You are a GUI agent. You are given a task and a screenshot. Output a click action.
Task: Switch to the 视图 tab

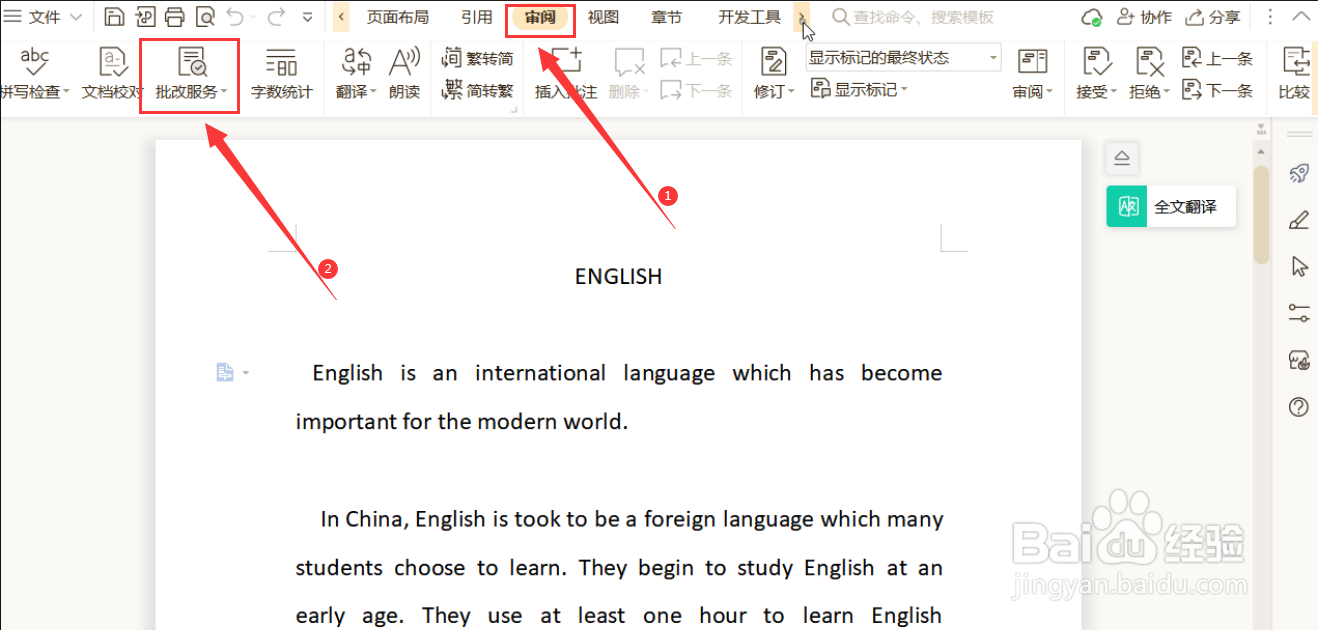[603, 17]
